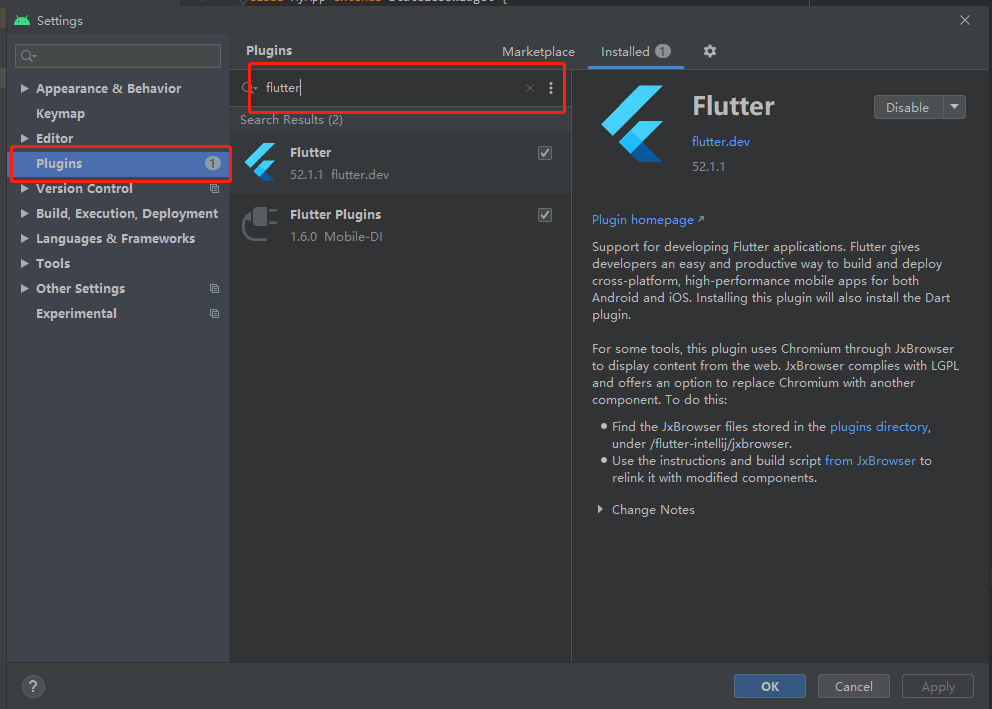This screenshot has height=709, width=992.
Task: Click the Experimental project-level icon
Action: pyautogui.click(x=214, y=314)
